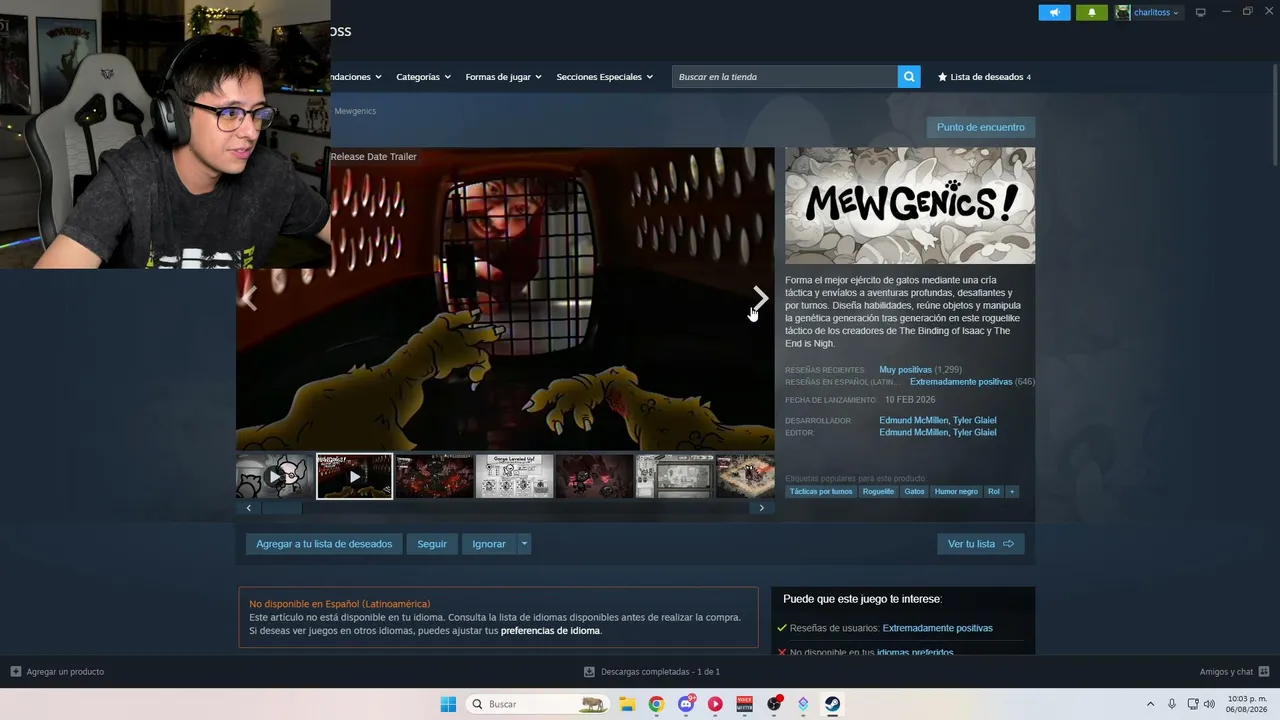Click the thumbnail strip scroll handle

[282, 508]
